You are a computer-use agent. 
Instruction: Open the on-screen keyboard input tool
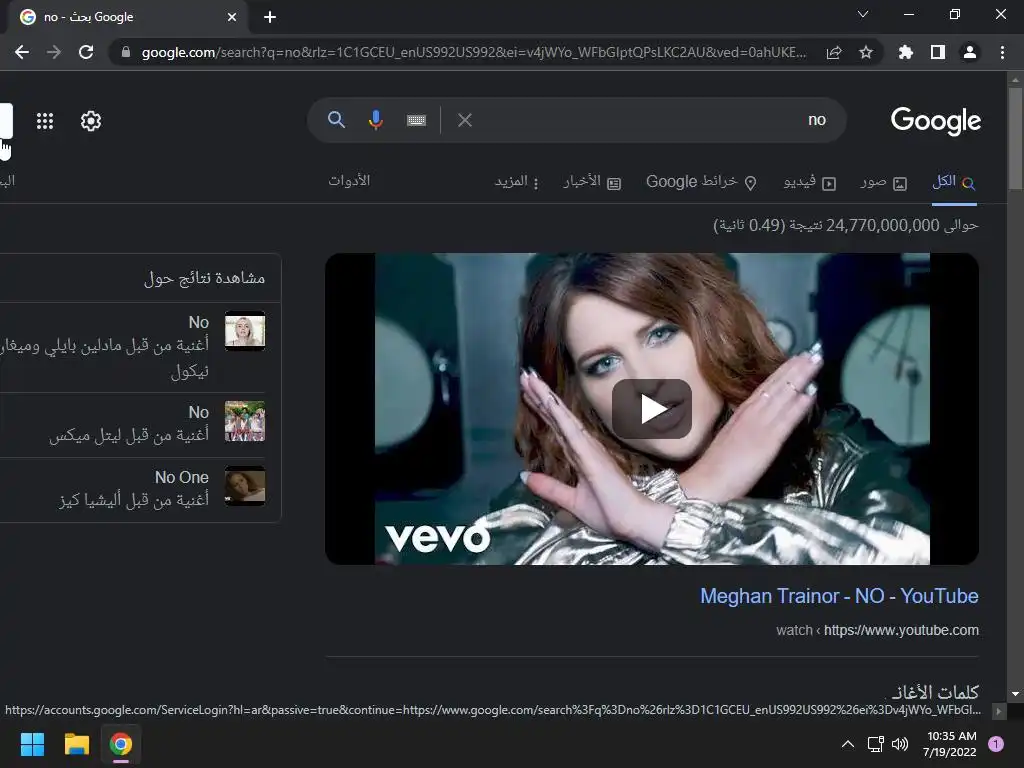tap(416, 120)
